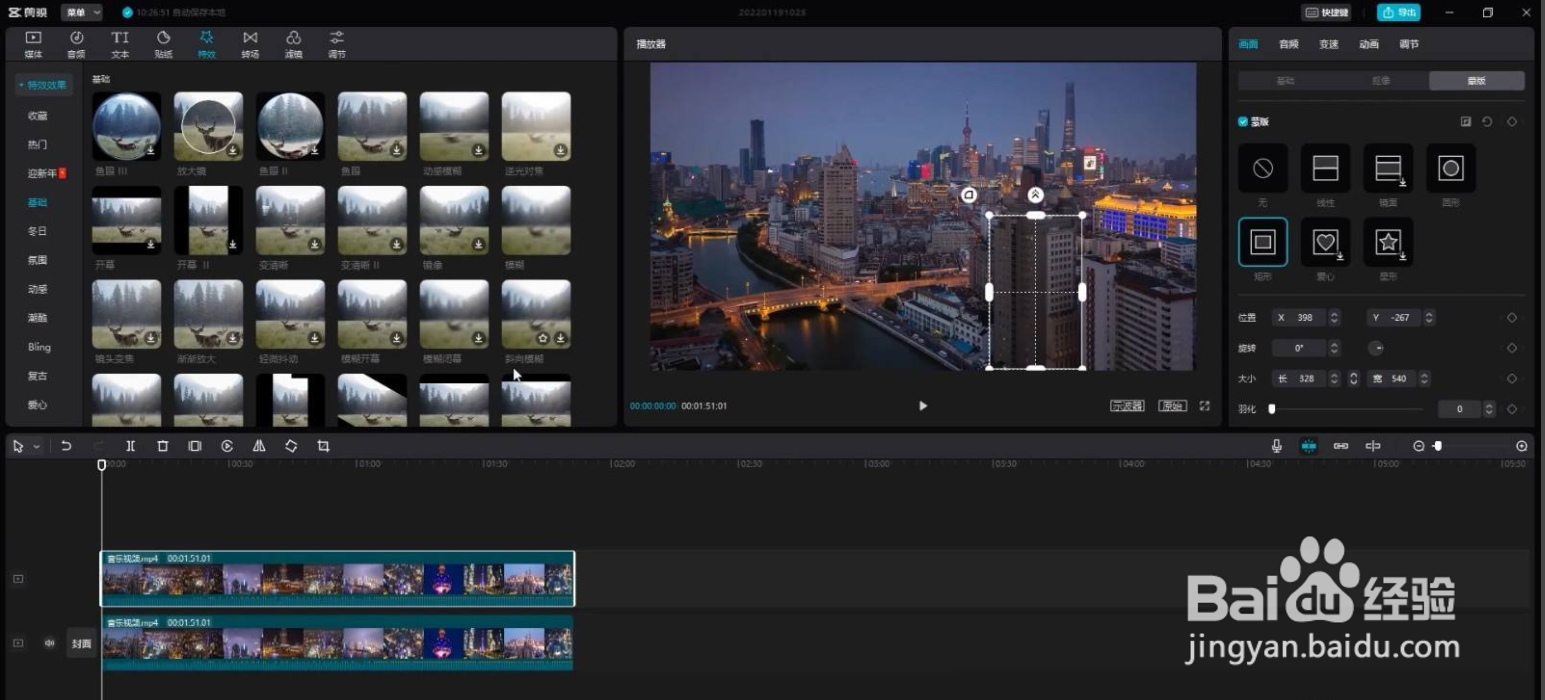Click the feather value stepper arrows
This screenshot has height=700, width=1545.
coord(1490,409)
